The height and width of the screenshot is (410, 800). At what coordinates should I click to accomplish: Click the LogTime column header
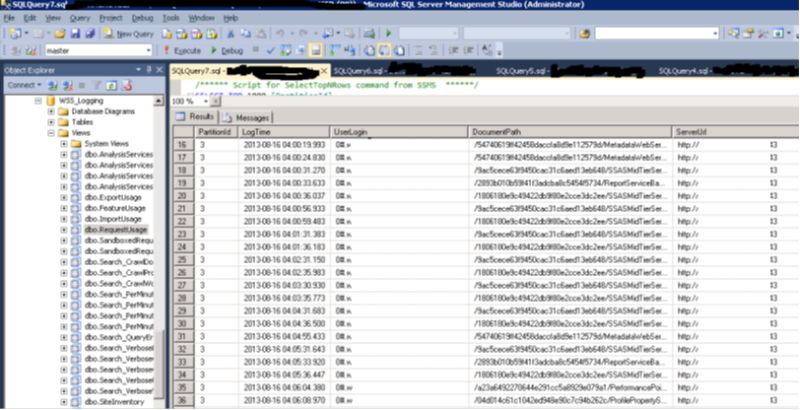coord(284,132)
